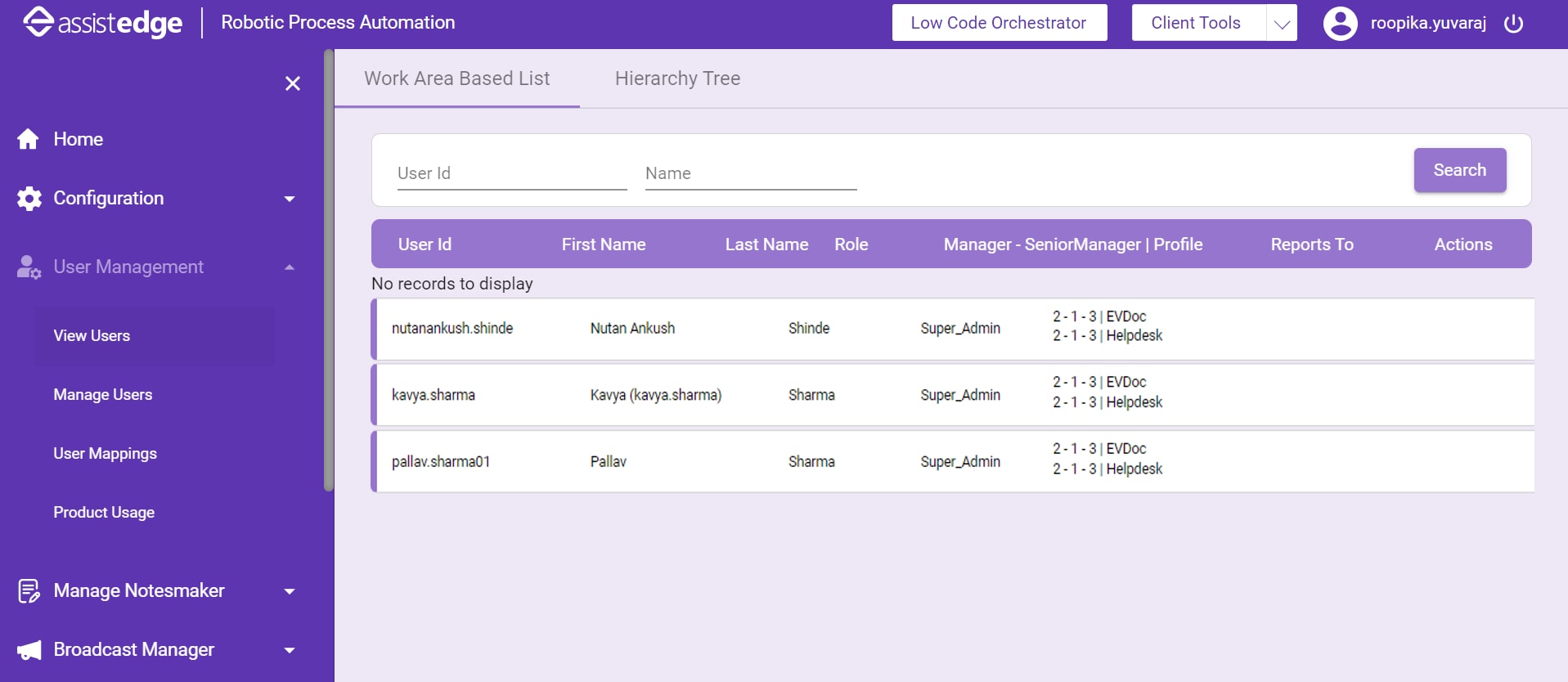1568x682 pixels.
Task: Click the sidebar vertical scrollbar
Action: [x=329, y=270]
